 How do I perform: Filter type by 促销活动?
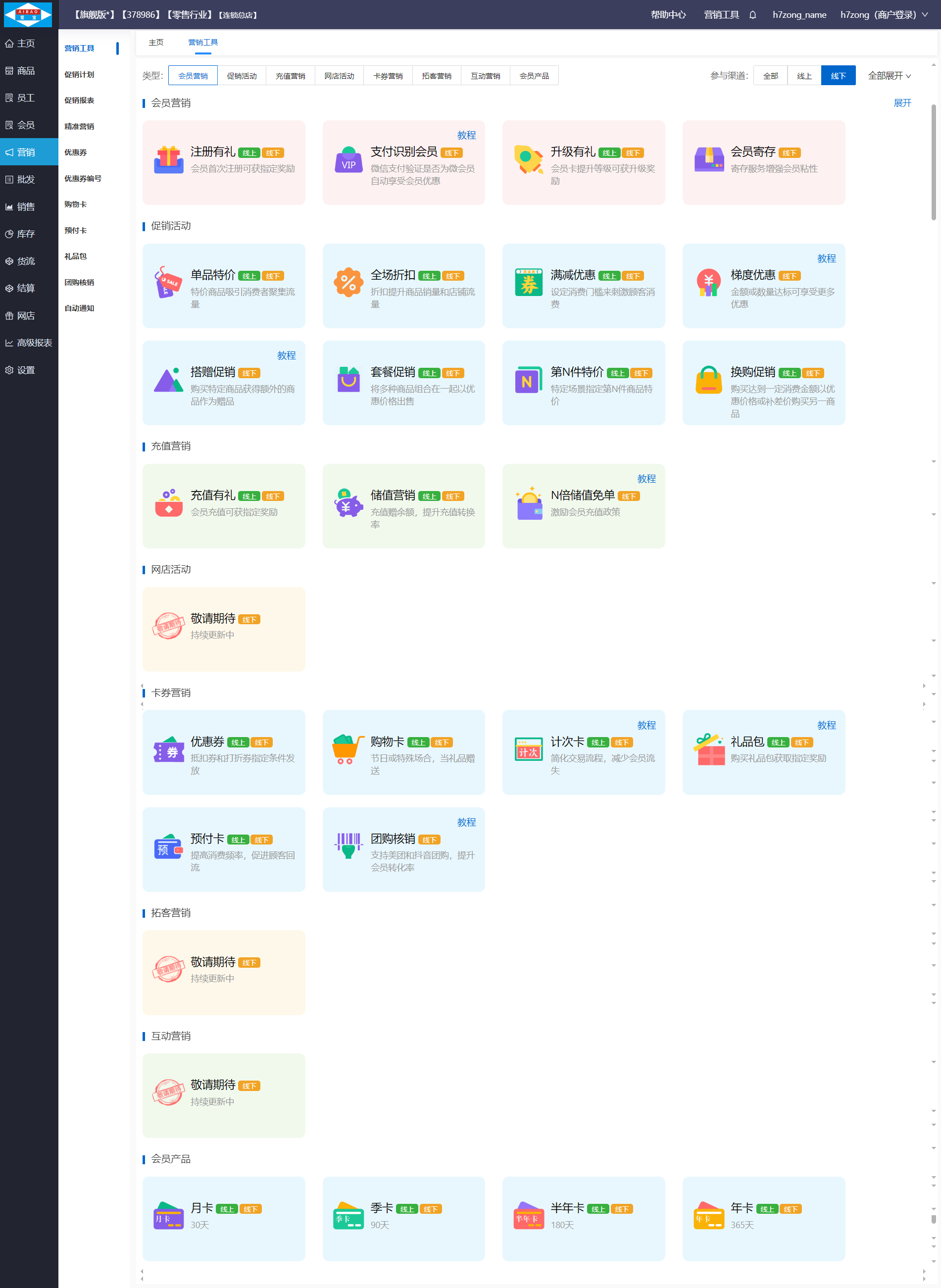point(242,76)
